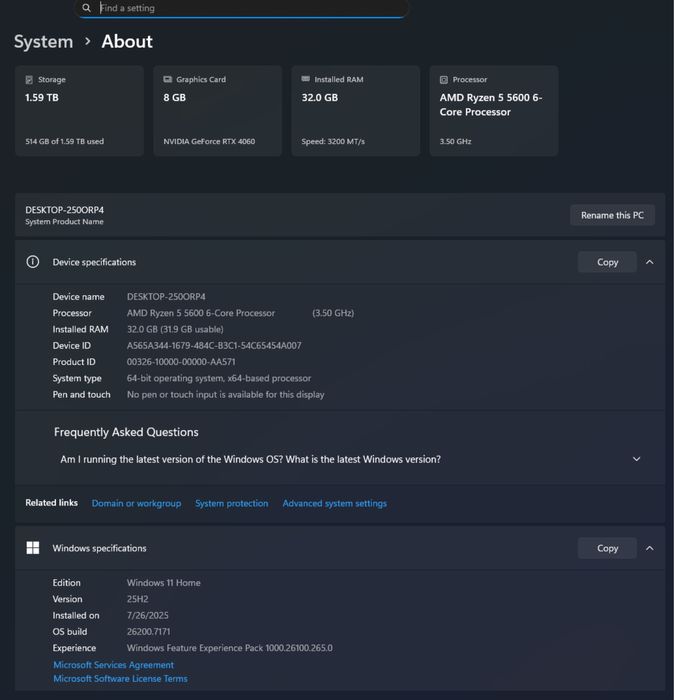Viewport: 674px width, 700px height.
Task: Focus the Find a setting search box
Action: click(x=241, y=8)
